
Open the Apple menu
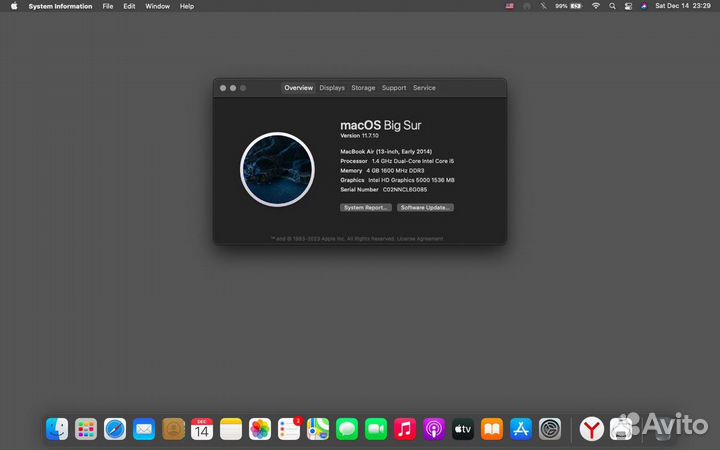14,6
